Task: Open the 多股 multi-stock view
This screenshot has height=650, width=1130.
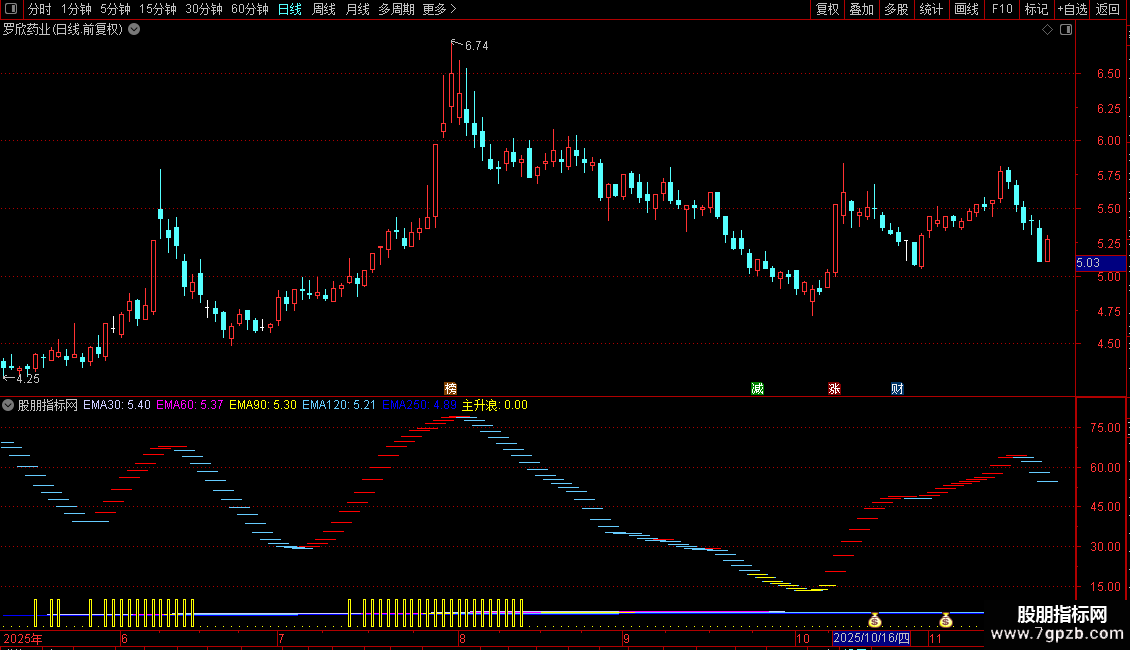Action: point(897,9)
